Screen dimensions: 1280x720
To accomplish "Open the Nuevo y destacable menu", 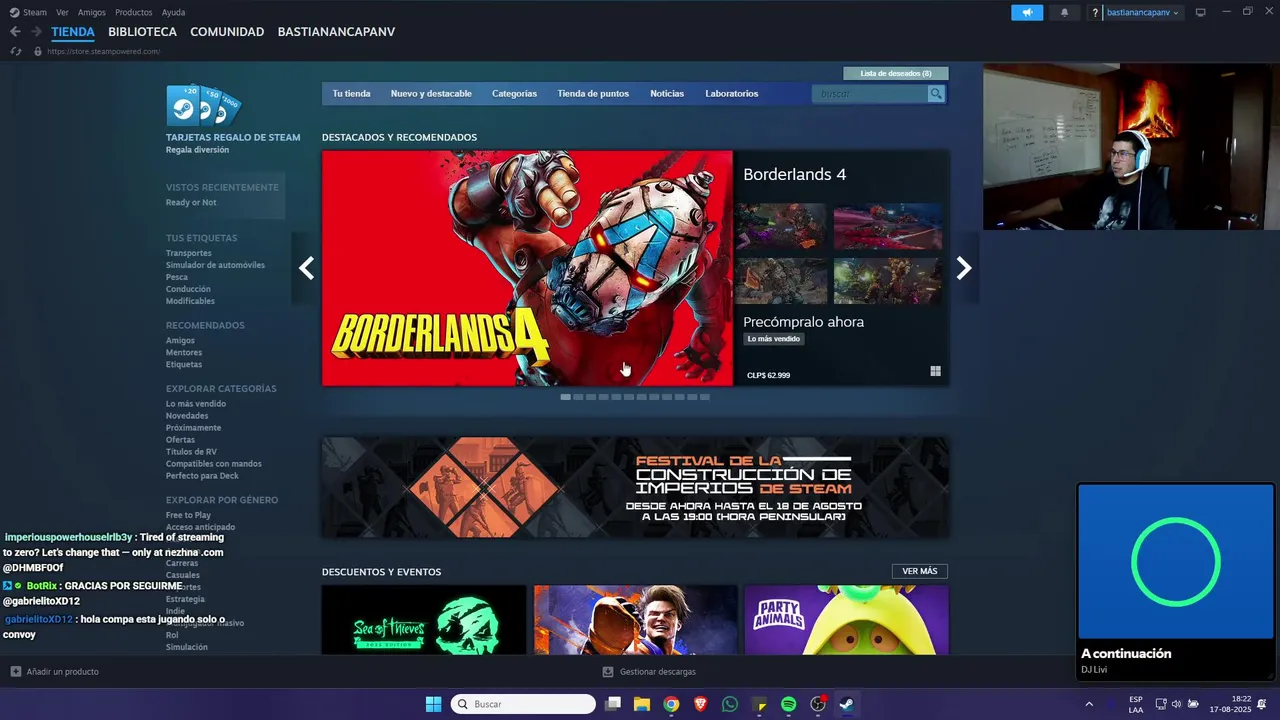I will coord(431,93).
